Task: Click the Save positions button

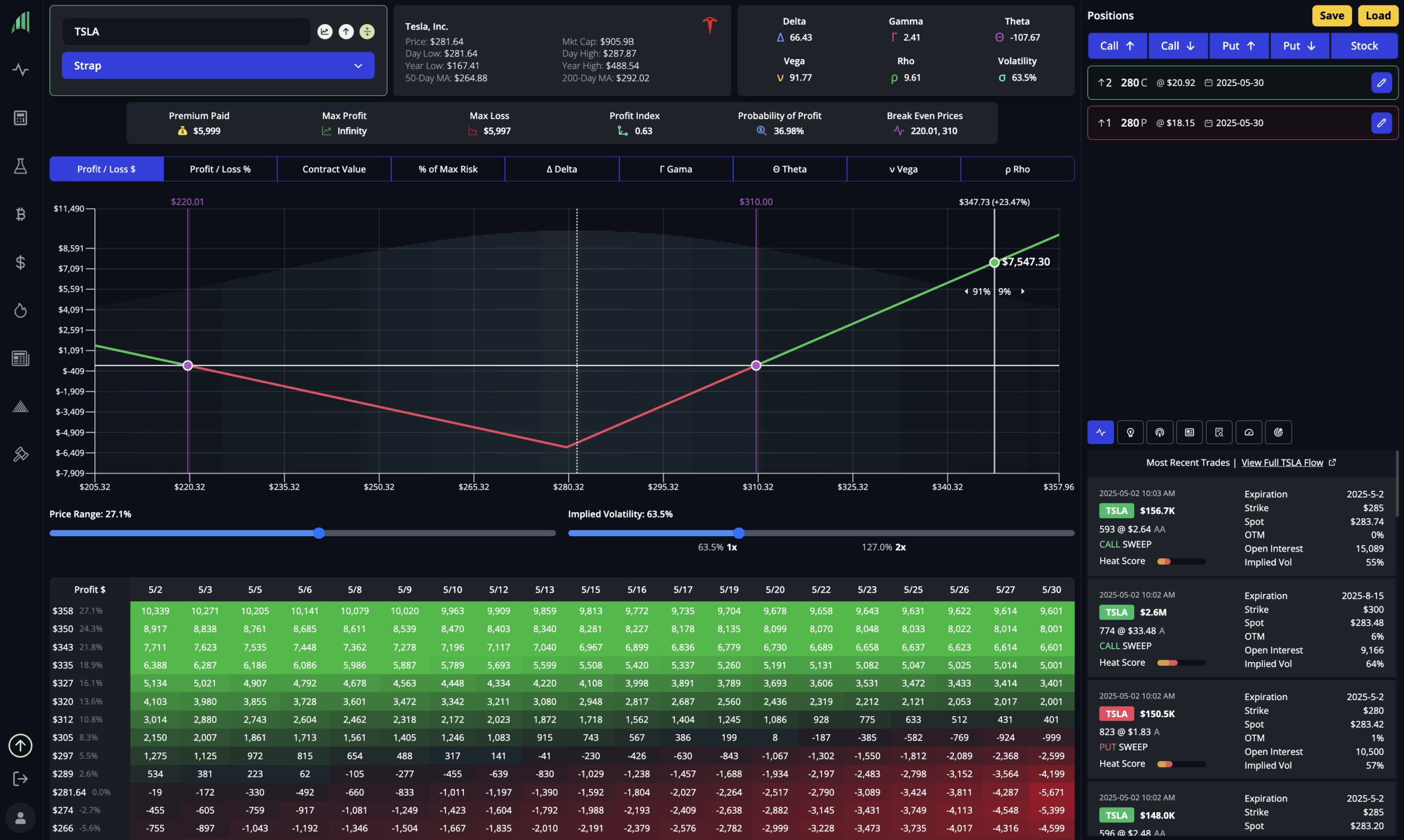Action: pyautogui.click(x=1331, y=16)
